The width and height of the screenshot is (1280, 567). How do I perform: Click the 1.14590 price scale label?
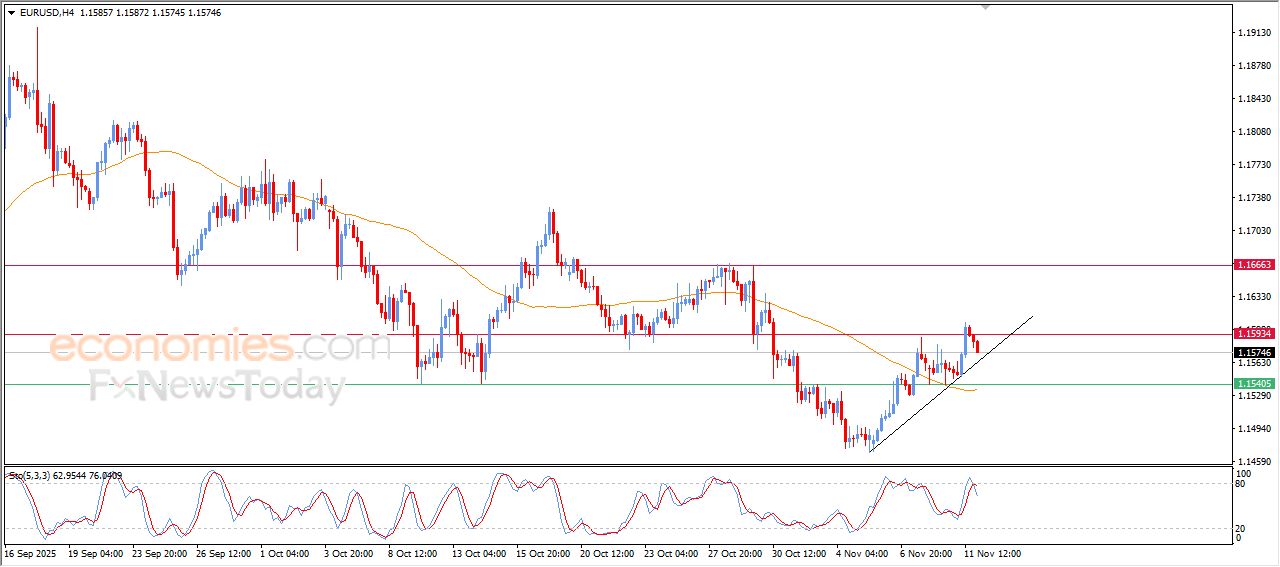pos(1254,461)
